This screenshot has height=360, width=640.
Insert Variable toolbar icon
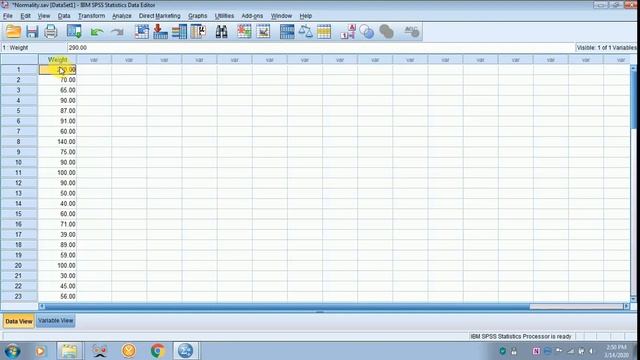263,32
